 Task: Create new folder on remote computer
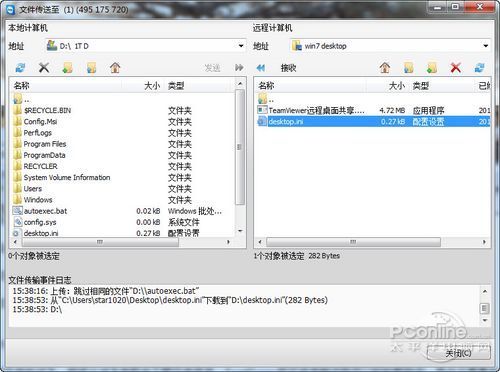(432, 68)
